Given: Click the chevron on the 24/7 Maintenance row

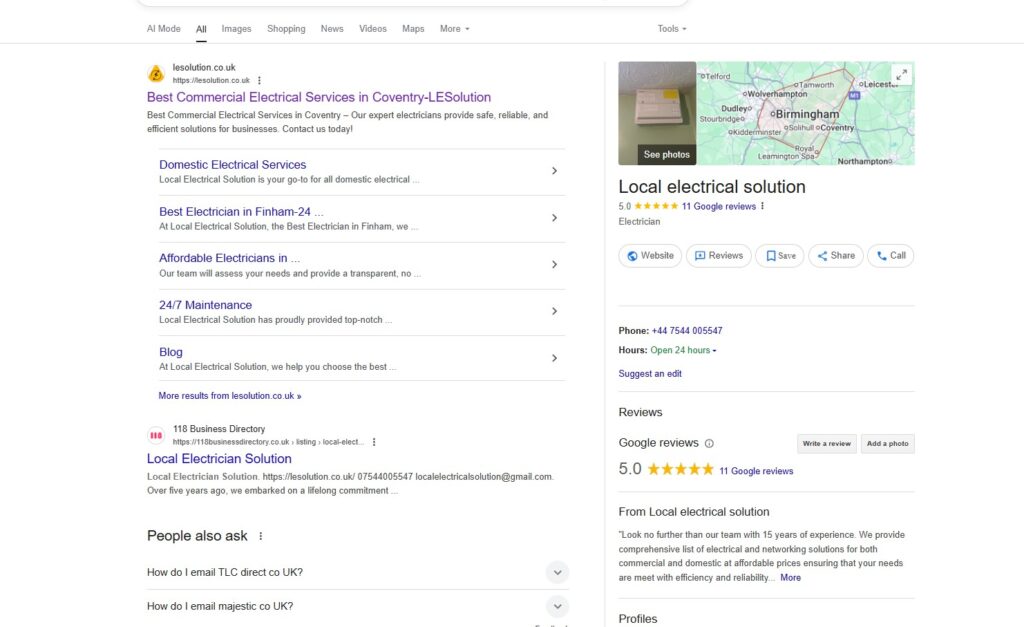Looking at the screenshot, I should pyautogui.click(x=554, y=312).
